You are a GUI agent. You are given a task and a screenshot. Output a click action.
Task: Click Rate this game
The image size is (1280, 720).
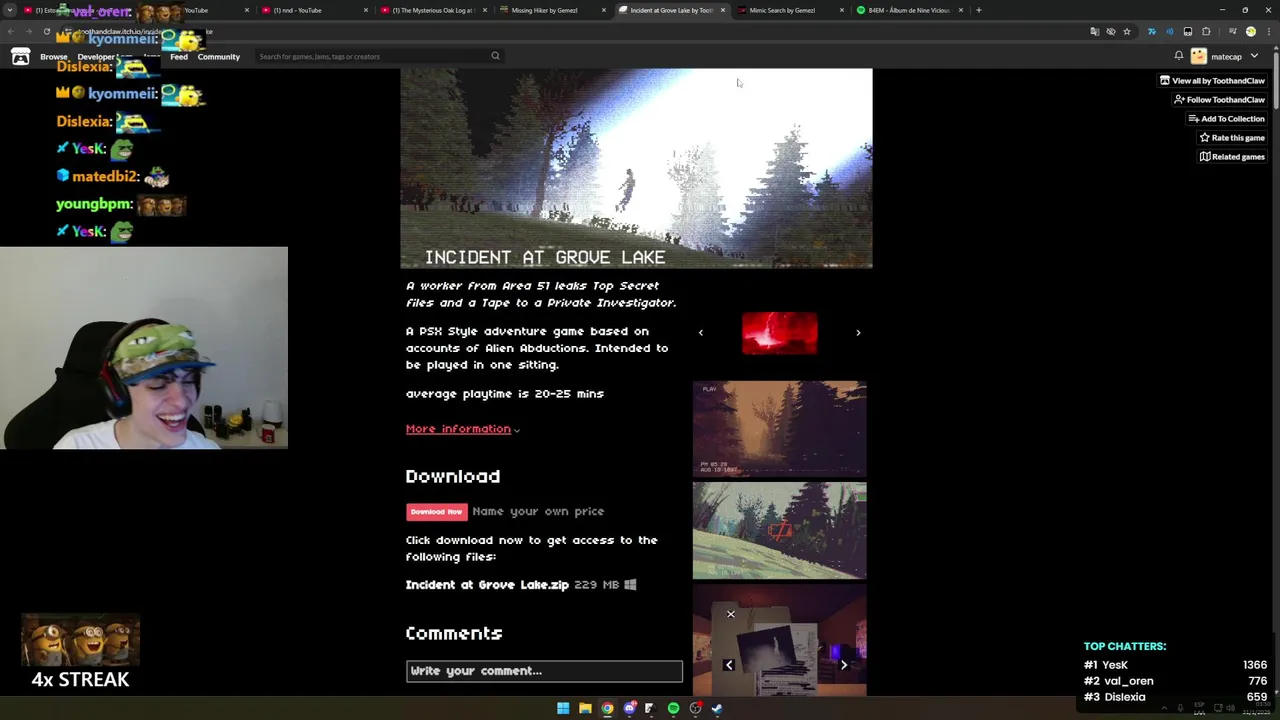point(1232,138)
